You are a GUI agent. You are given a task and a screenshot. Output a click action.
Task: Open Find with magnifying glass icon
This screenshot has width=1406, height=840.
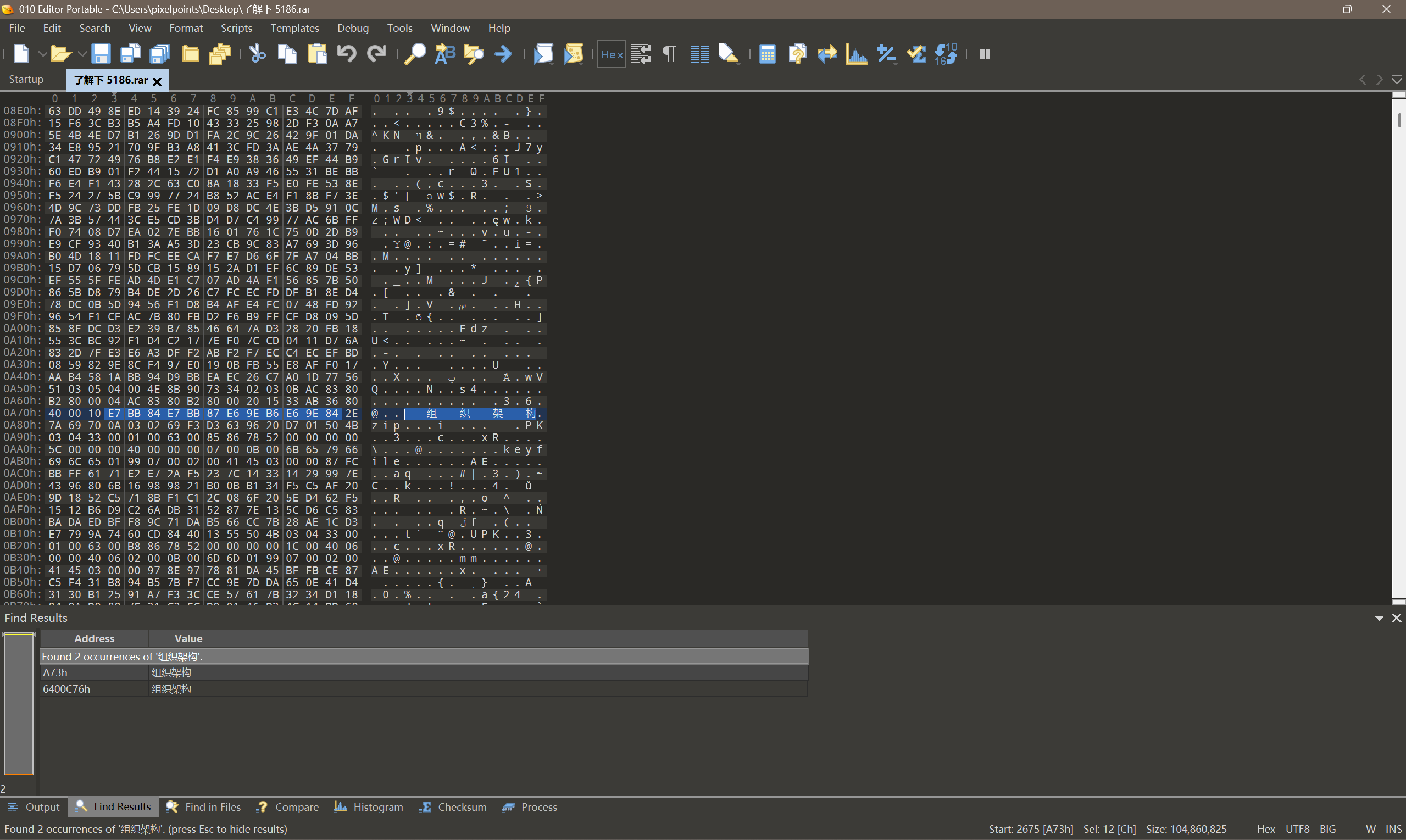(415, 54)
